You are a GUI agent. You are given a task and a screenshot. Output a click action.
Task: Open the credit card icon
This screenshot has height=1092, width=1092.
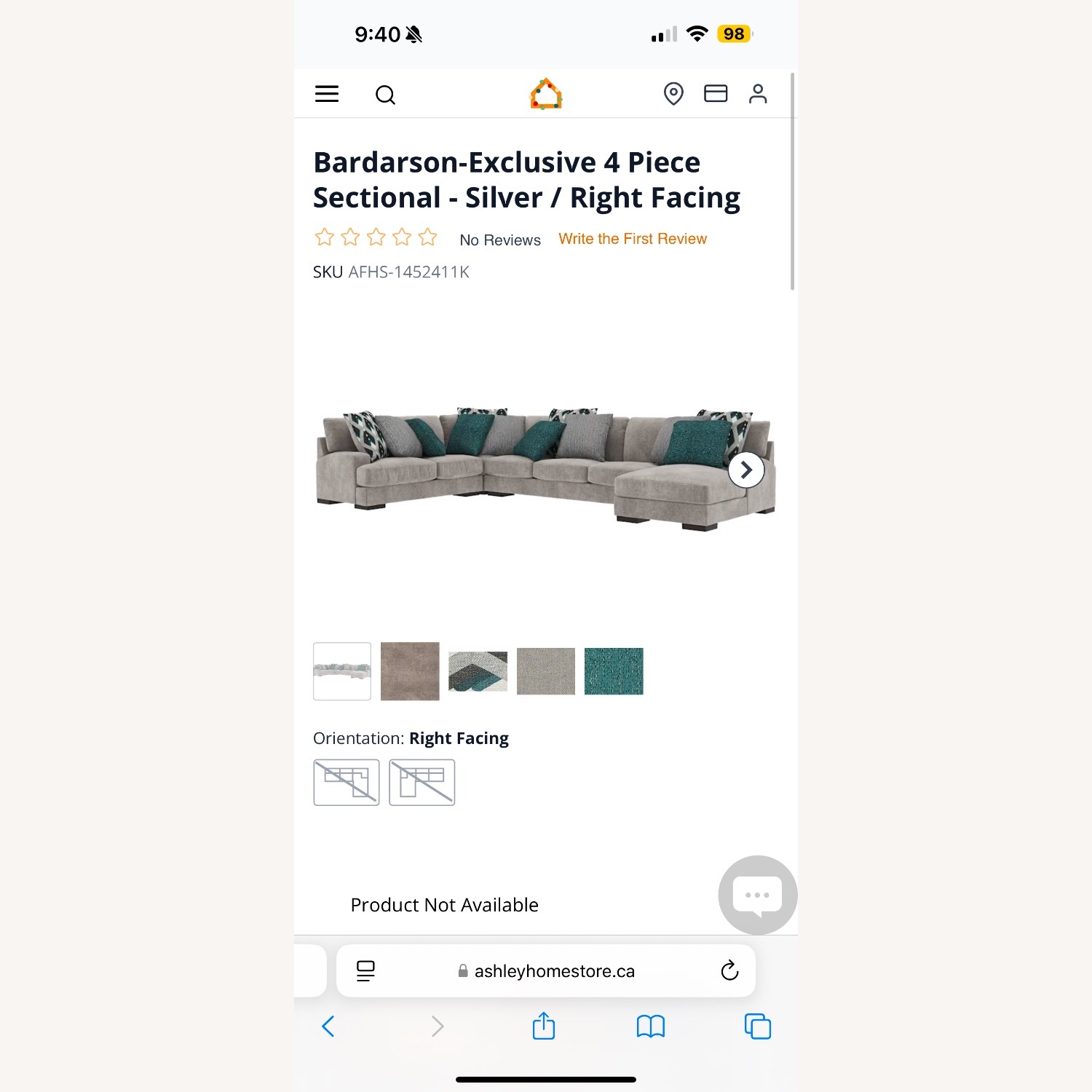[716, 93]
